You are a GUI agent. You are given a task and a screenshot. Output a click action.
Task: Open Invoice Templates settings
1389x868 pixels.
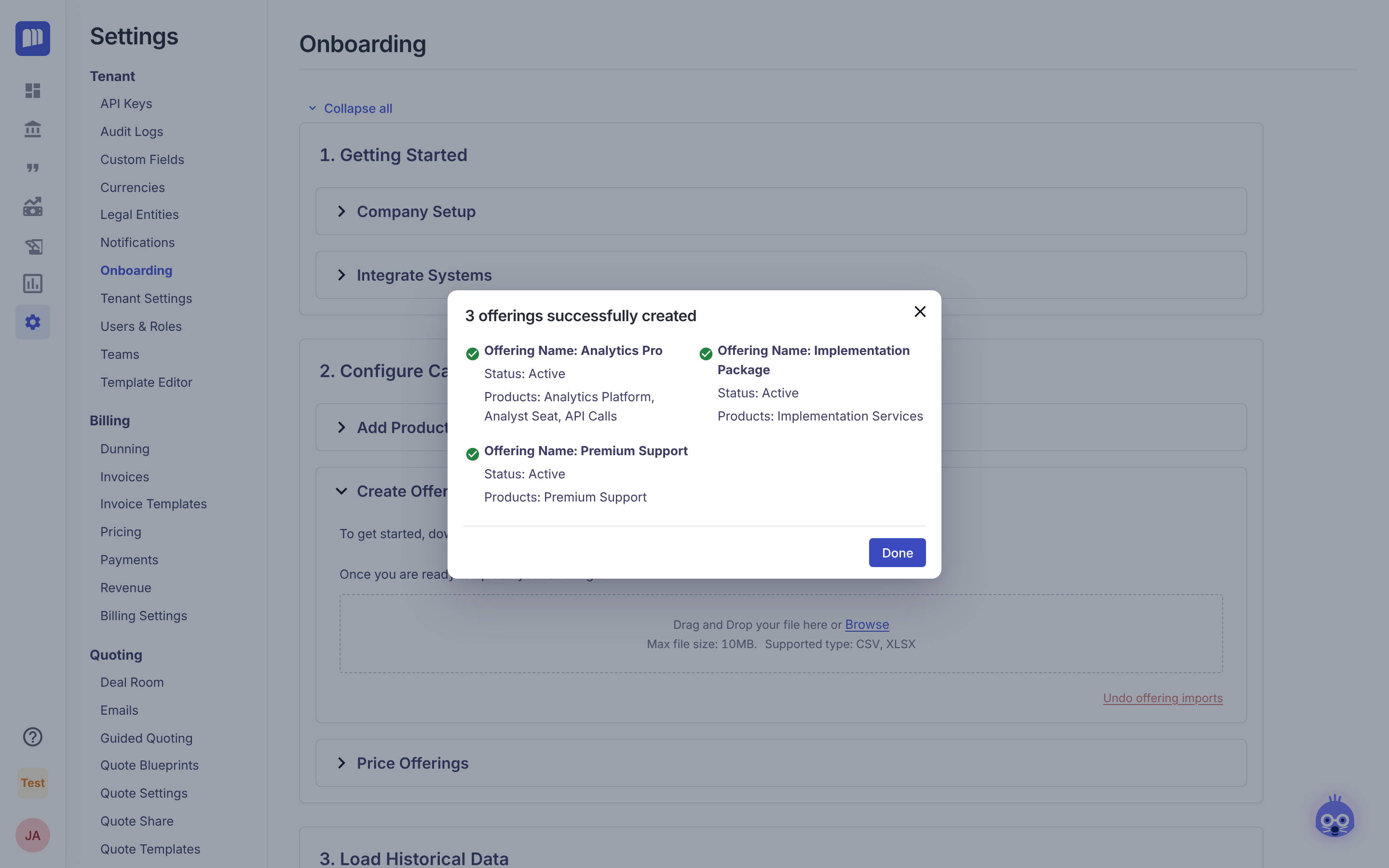click(x=153, y=504)
